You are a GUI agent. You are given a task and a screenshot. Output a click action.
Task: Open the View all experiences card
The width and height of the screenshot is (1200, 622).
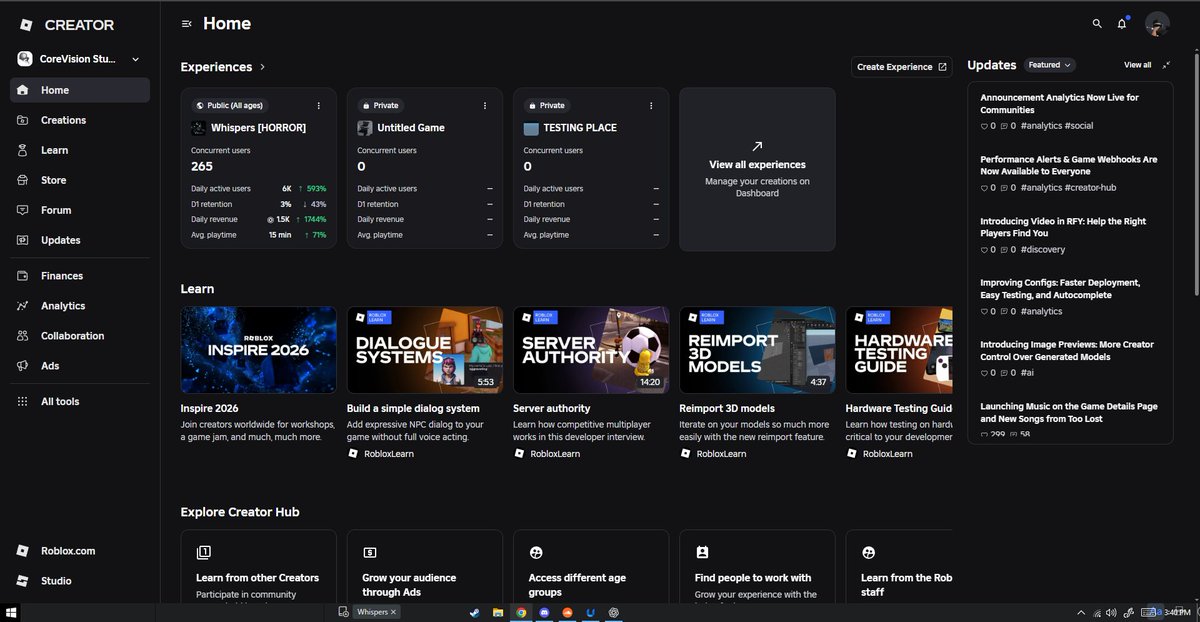point(757,168)
